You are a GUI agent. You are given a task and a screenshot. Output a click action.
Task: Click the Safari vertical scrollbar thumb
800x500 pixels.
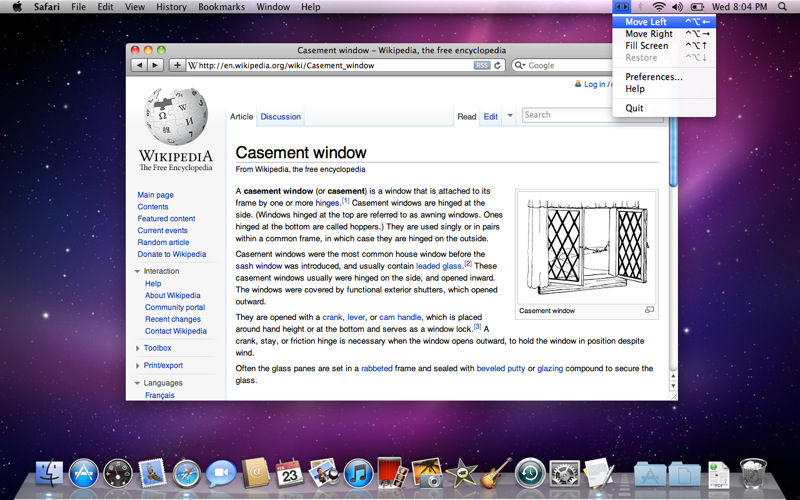(x=673, y=149)
